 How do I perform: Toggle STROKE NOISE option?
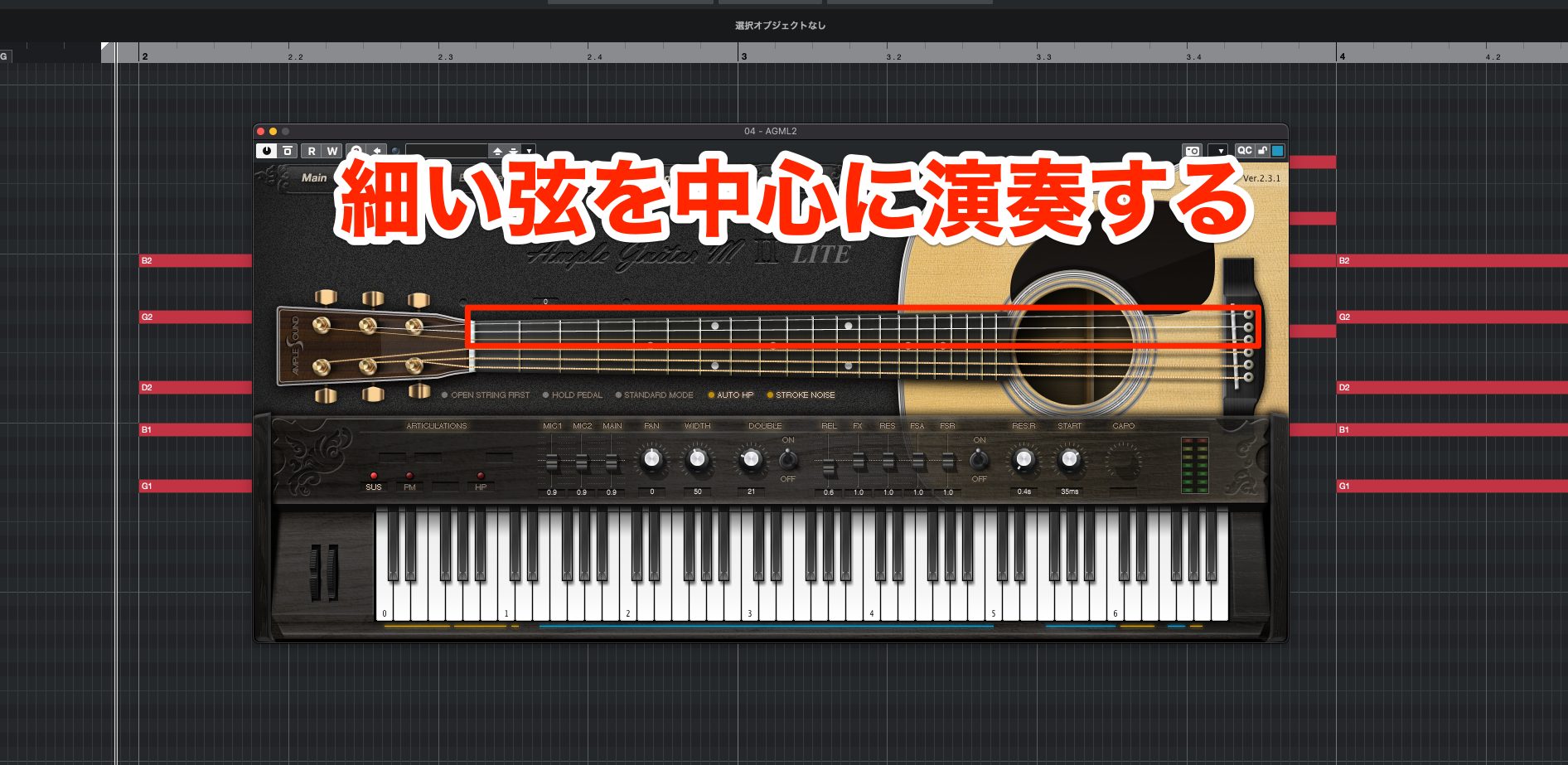click(x=801, y=395)
